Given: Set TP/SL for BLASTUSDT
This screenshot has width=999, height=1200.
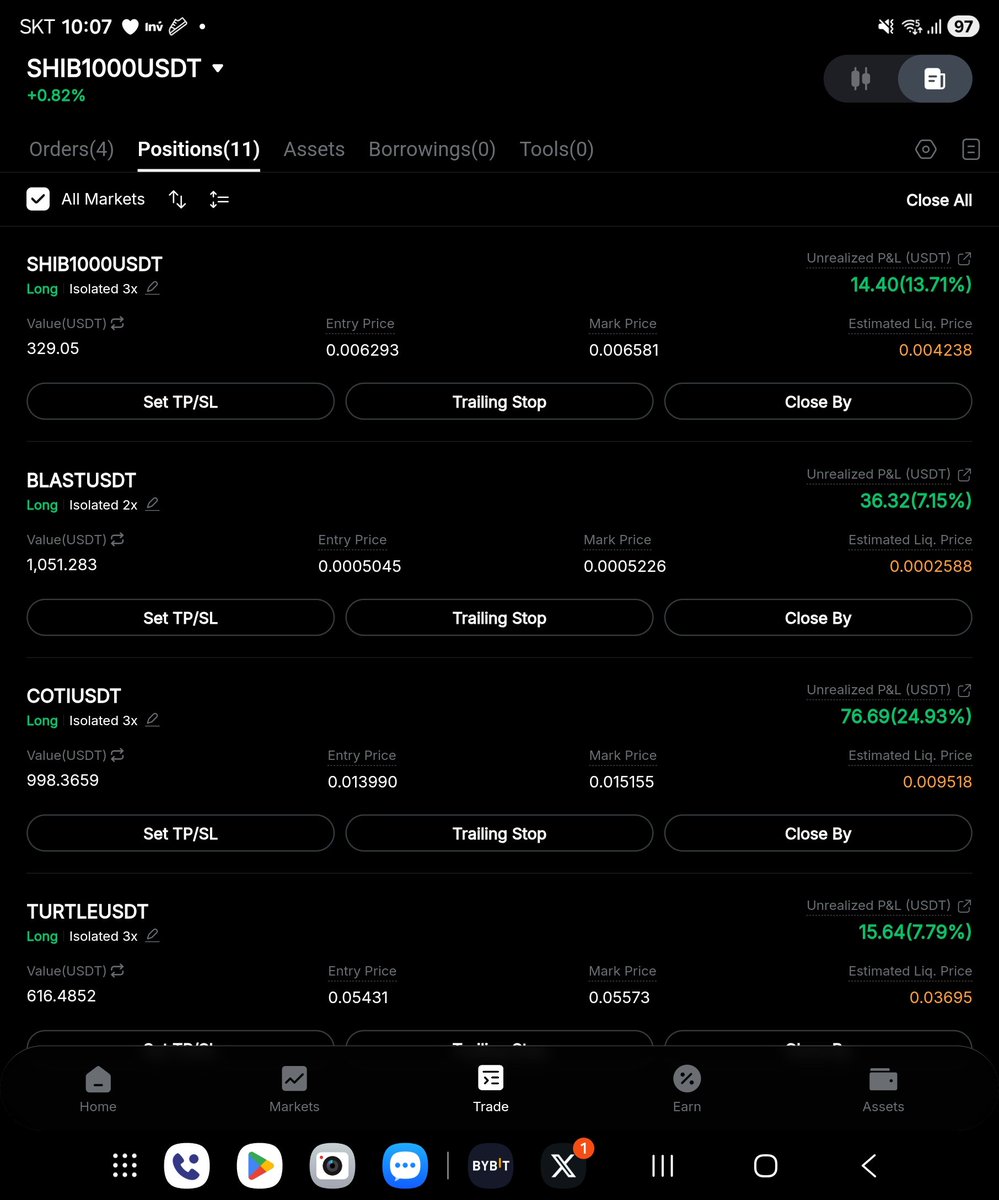Looking at the screenshot, I should pos(180,617).
